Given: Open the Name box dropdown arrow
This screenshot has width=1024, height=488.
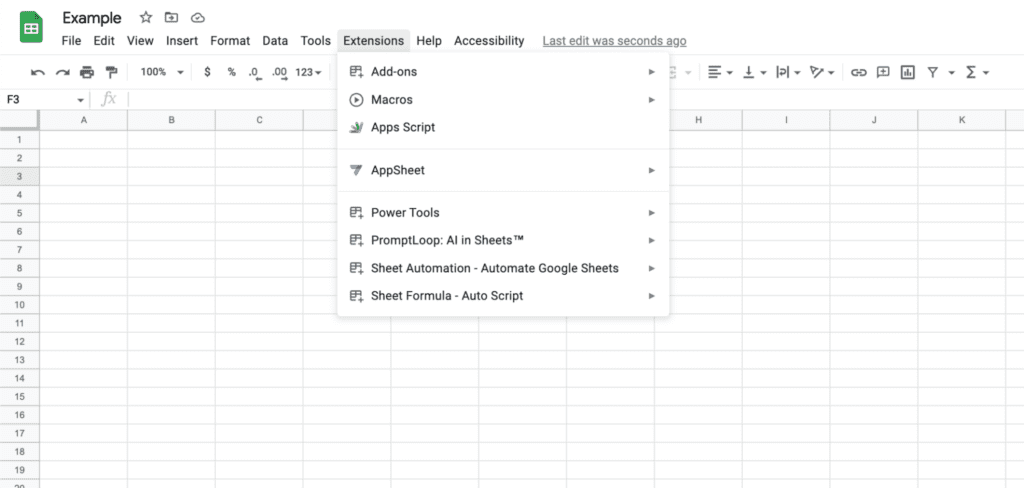Looking at the screenshot, I should [80, 101].
